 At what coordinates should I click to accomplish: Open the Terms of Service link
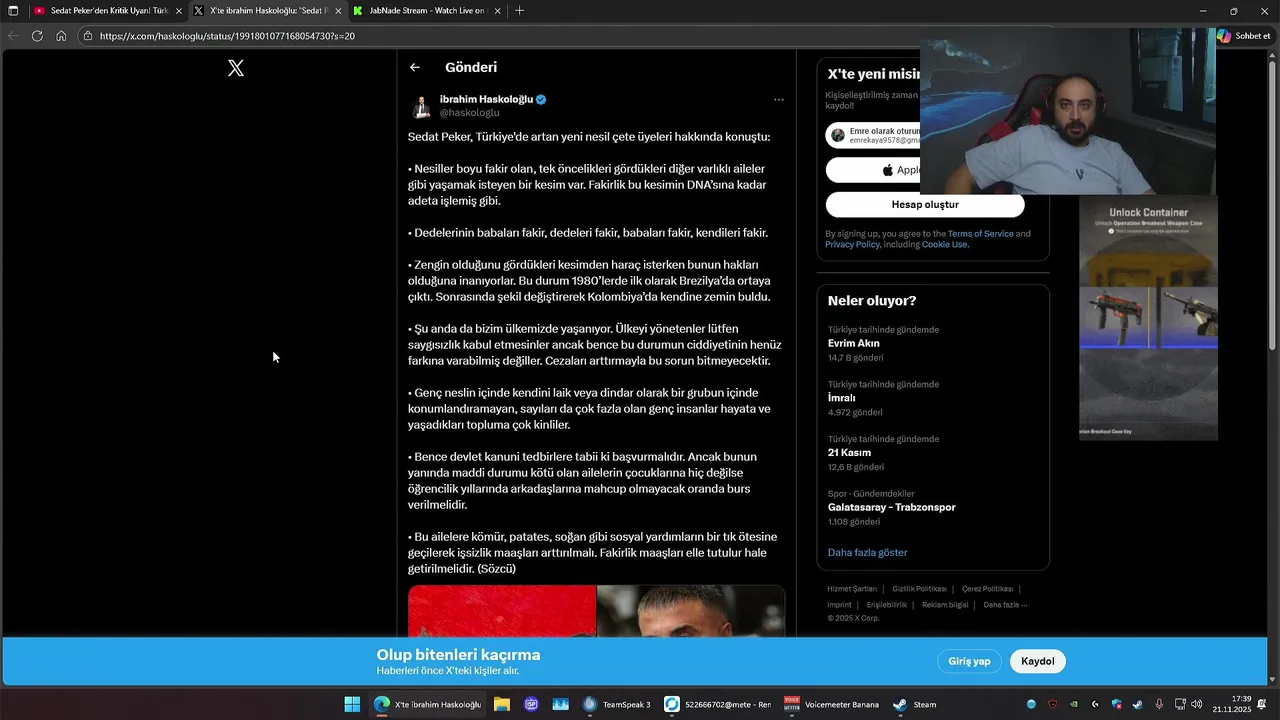pos(980,234)
